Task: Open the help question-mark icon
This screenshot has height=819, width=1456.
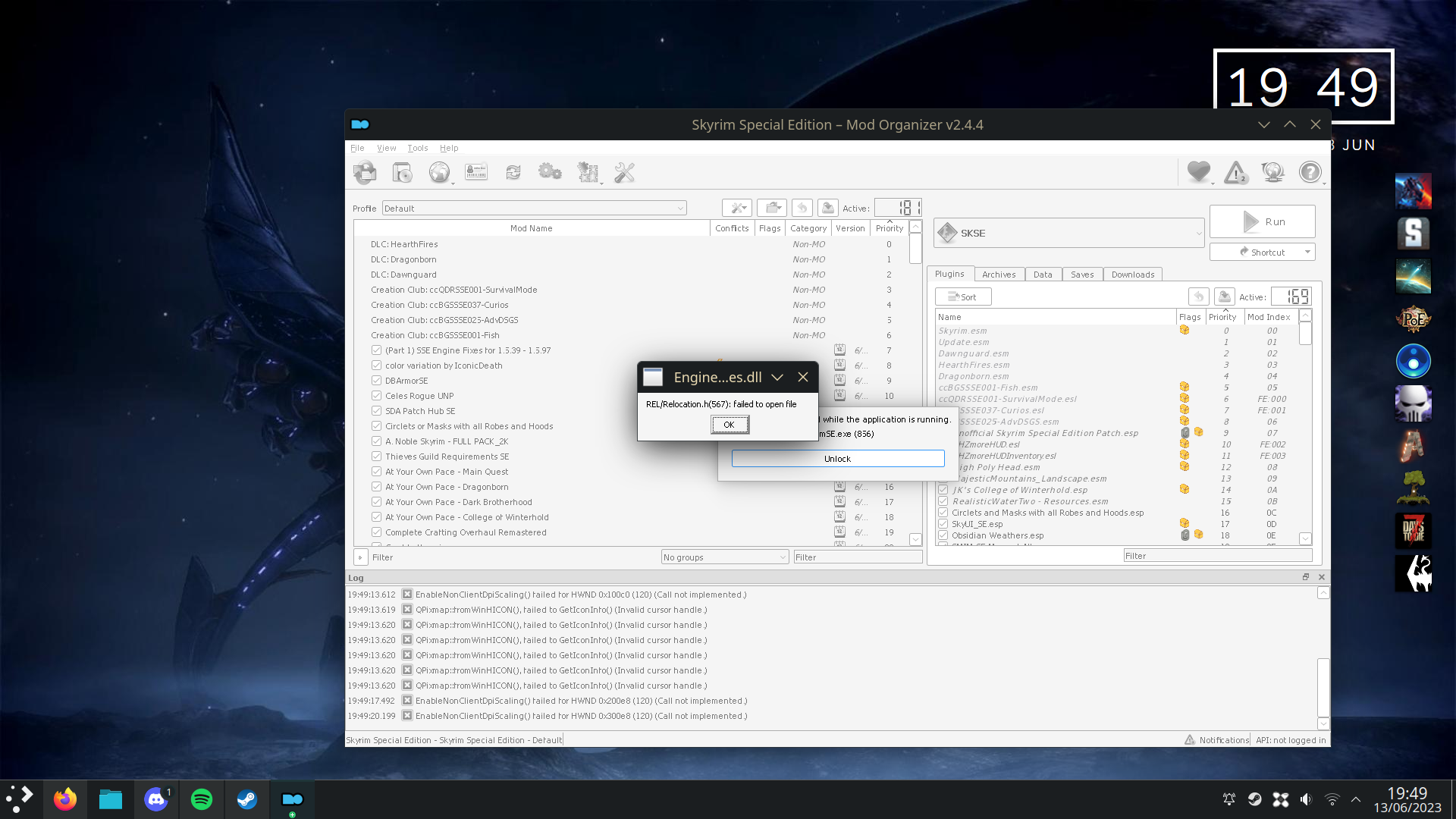Action: [1311, 172]
